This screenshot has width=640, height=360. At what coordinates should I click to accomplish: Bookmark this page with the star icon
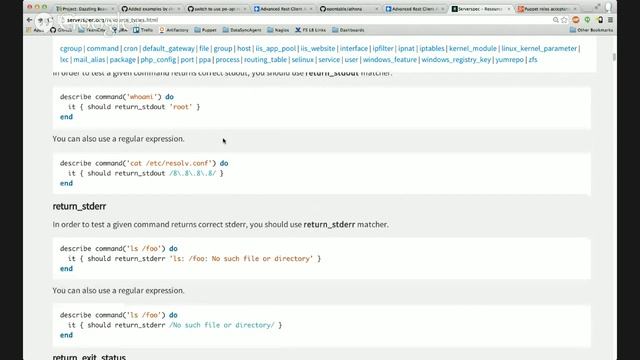pos(564,20)
